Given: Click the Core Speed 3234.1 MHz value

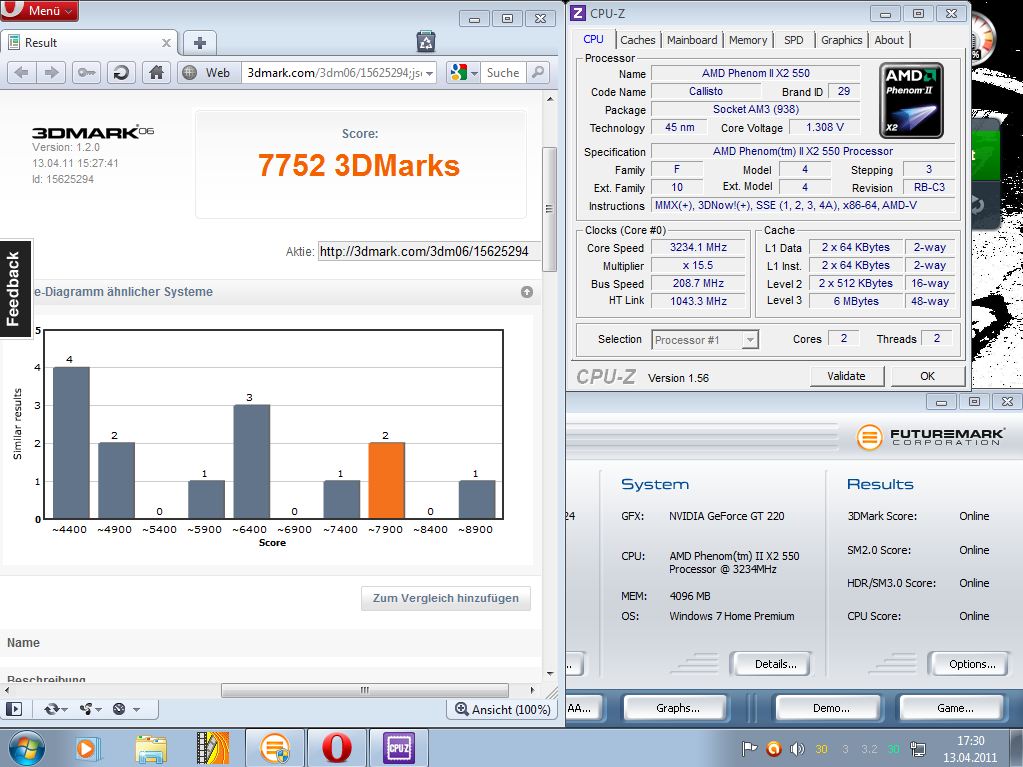Looking at the screenshot, I should [698, 247].
